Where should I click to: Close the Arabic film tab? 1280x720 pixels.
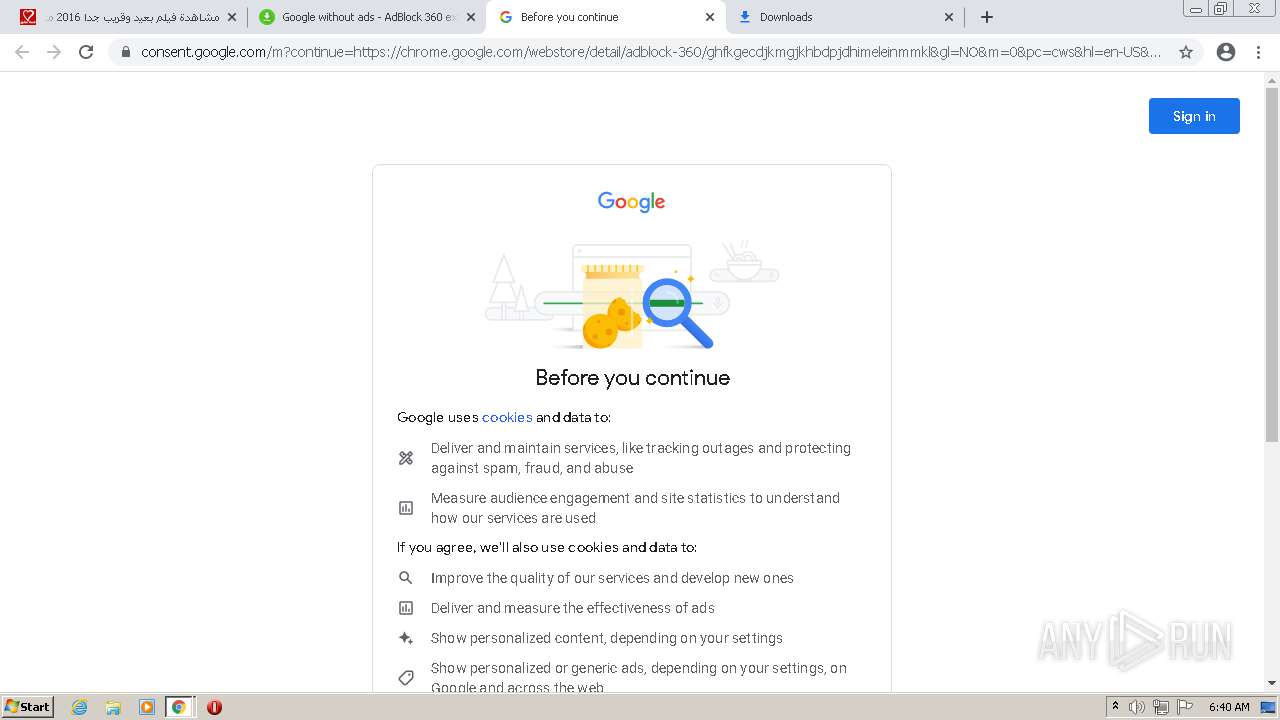232,17
